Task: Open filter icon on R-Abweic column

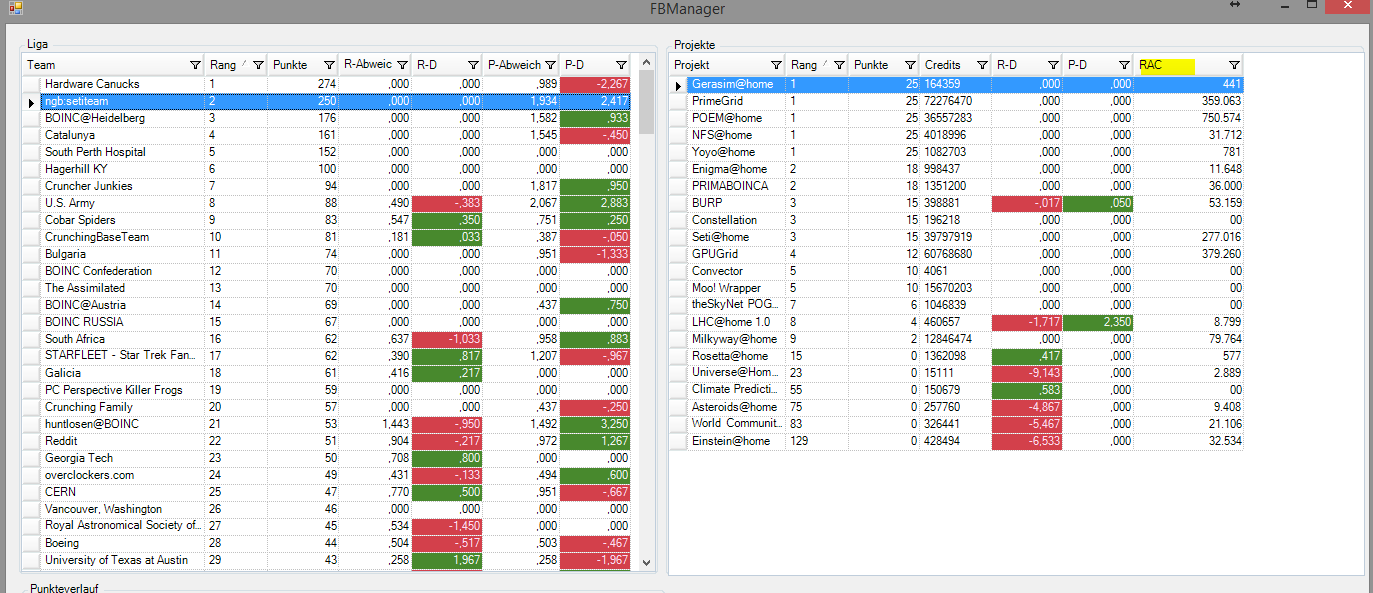Action: pos(401,65)
